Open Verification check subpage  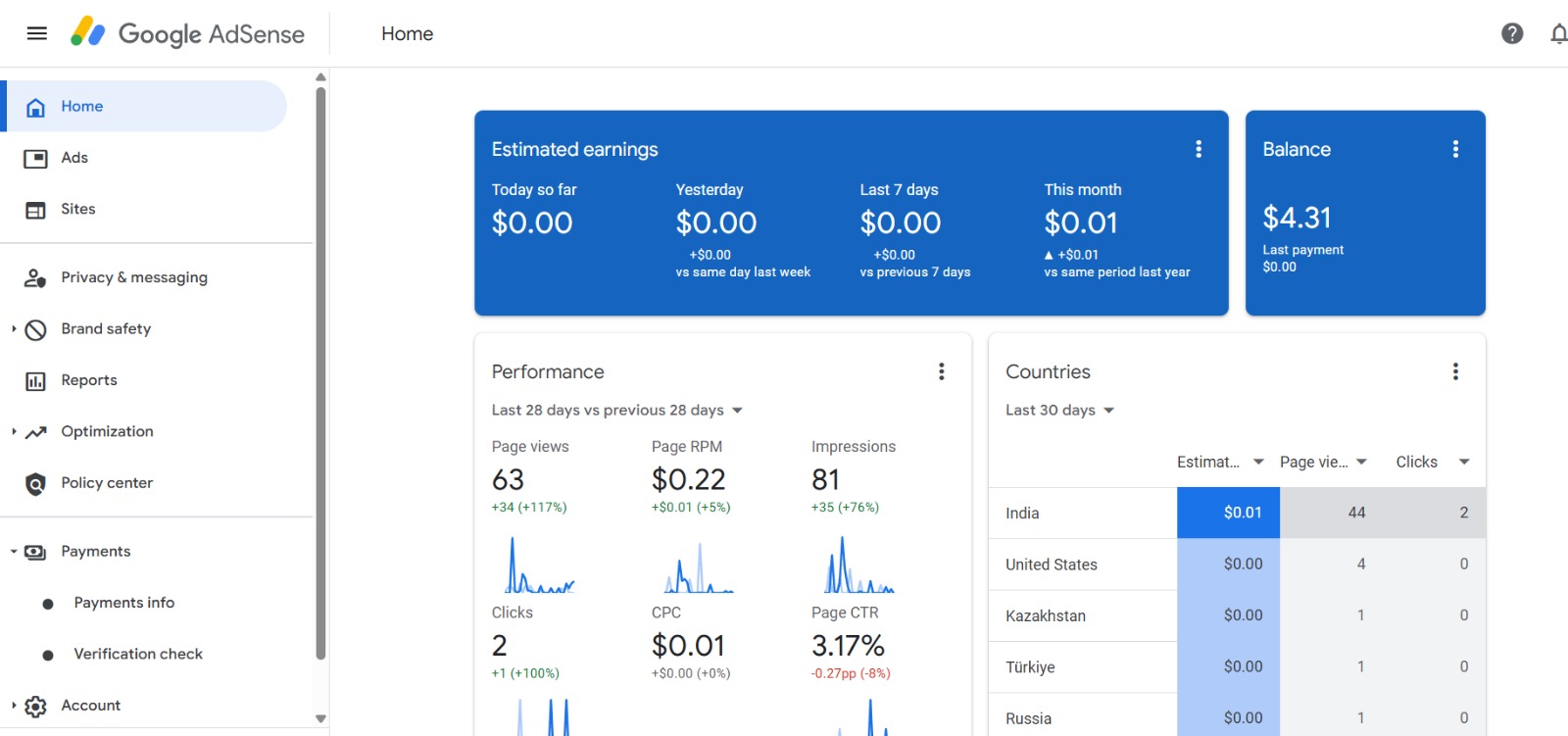(138, 654)
